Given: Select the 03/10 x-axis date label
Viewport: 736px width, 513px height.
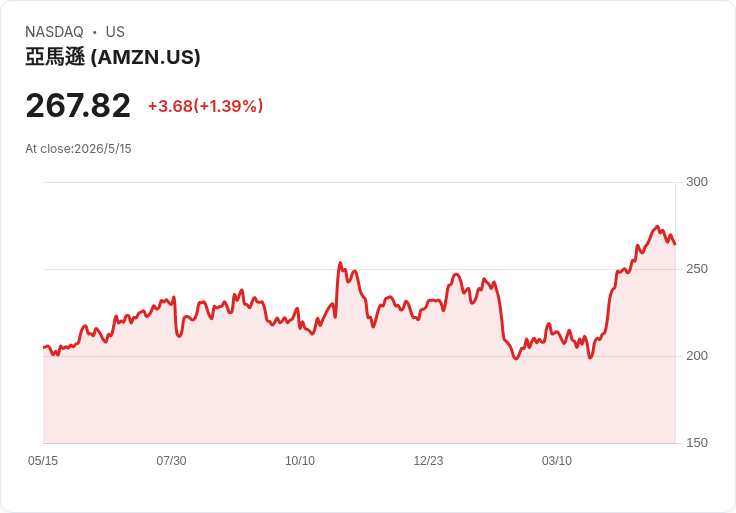Looking at the screenshot, I should click(x=557, y=460).
